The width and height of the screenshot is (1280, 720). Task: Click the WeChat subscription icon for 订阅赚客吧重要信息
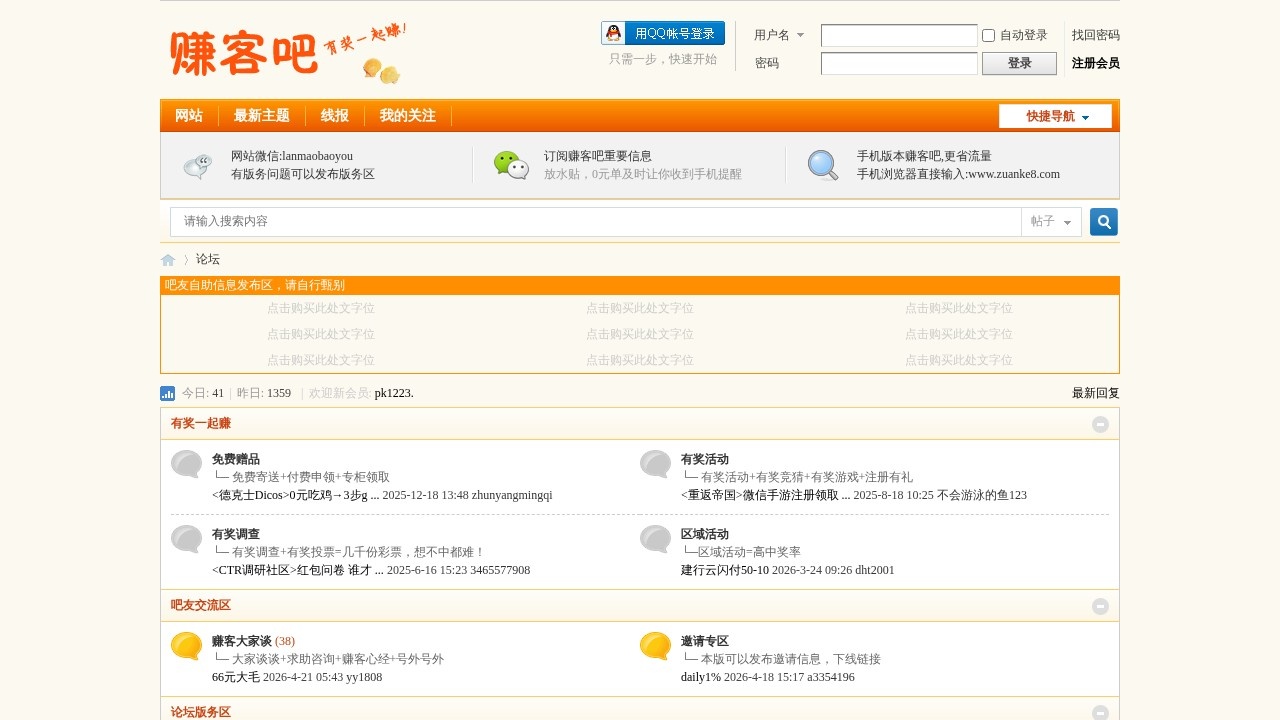pos(511,165)
